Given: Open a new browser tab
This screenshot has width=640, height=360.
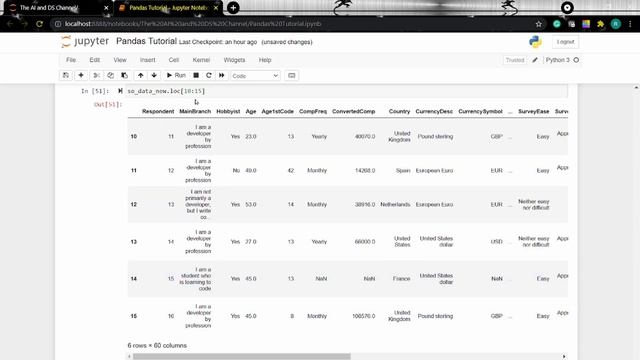Looking at the screenshot, I should tap(233, 8).
